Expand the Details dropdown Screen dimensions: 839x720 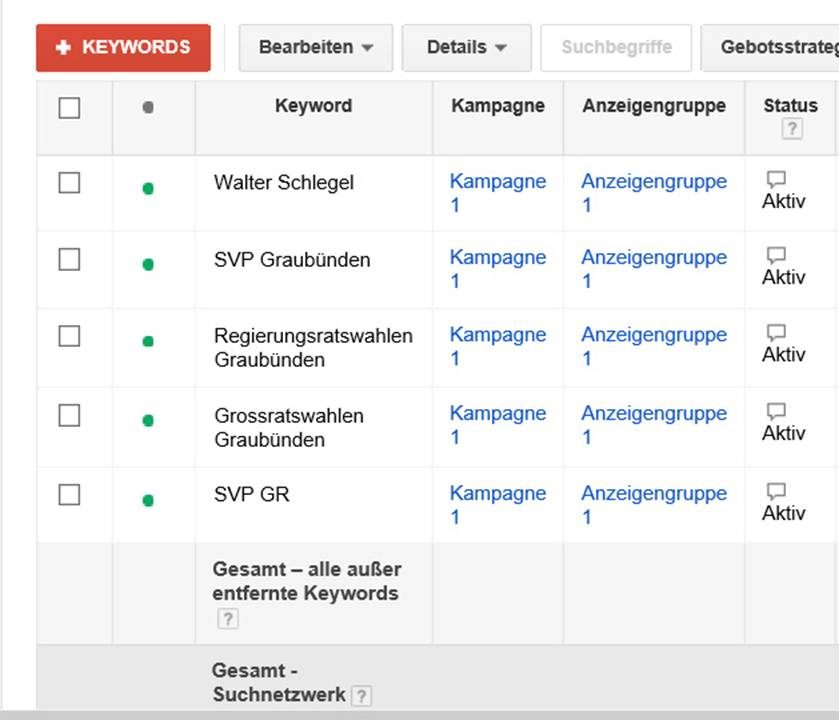[466, 48]
